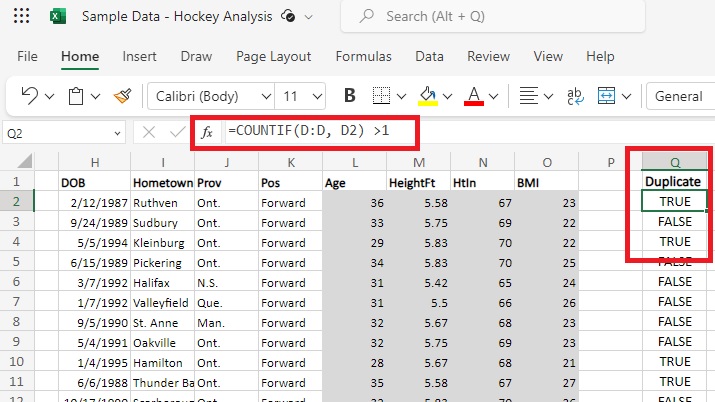Expand the Undo history dropdown
Image resolution: width=715 pixels, height=402 pixels.
(49, 97)
